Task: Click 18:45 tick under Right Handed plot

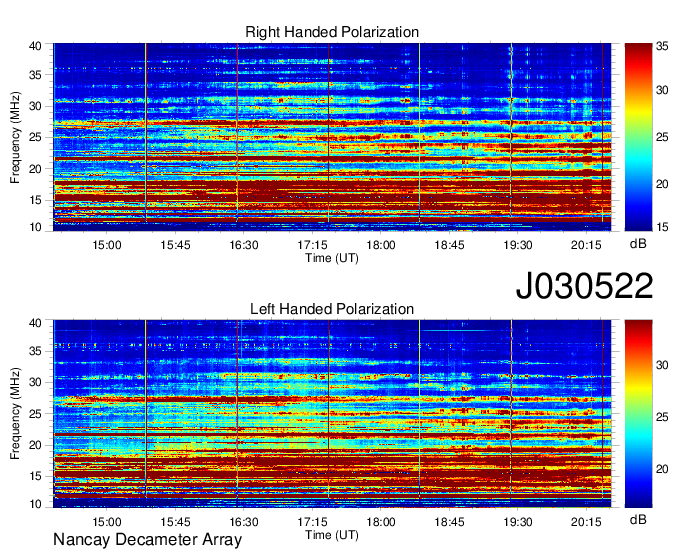Action: [x=449, y=245]
